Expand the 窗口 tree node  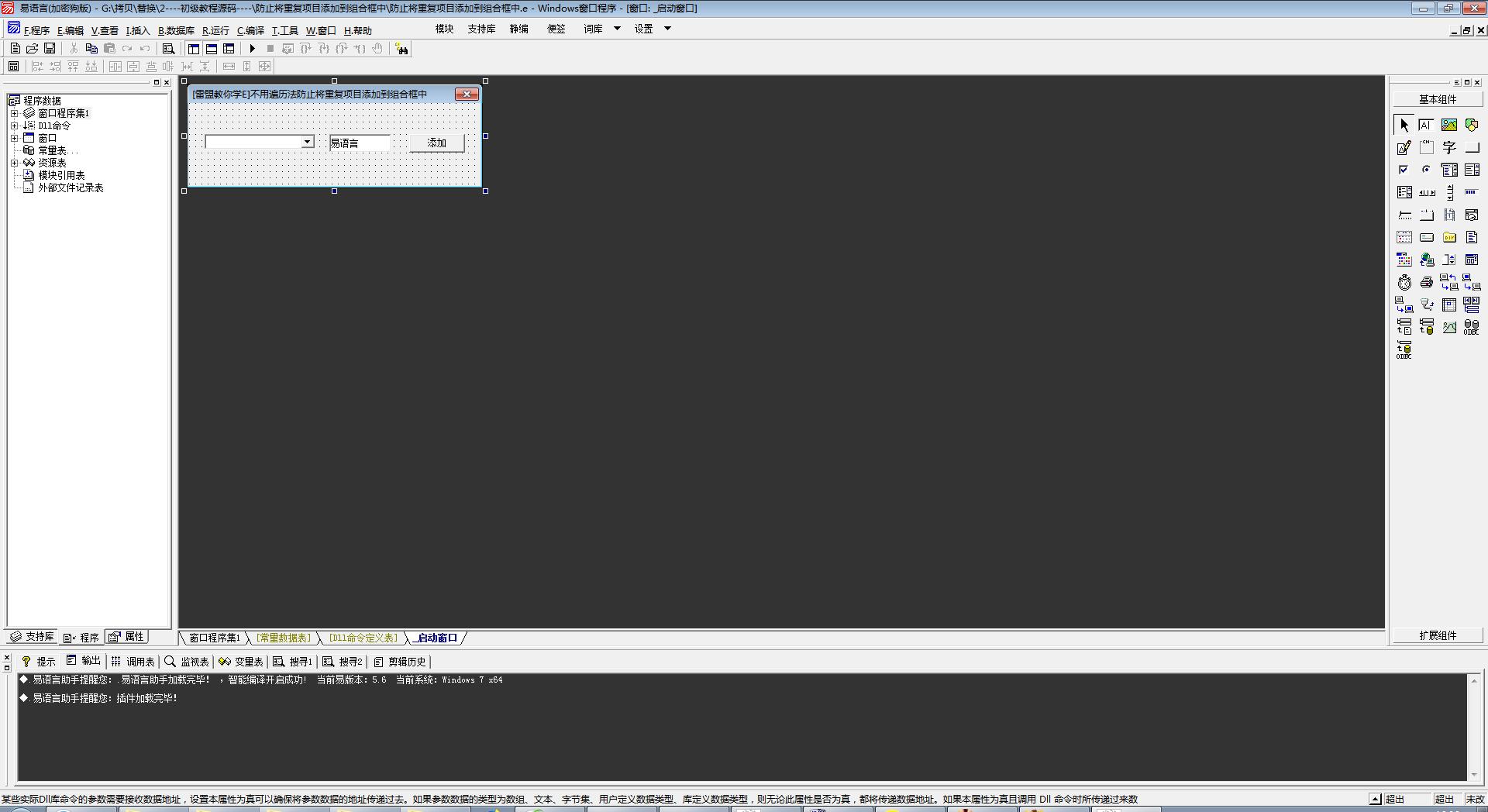click(x=14, y=138)
